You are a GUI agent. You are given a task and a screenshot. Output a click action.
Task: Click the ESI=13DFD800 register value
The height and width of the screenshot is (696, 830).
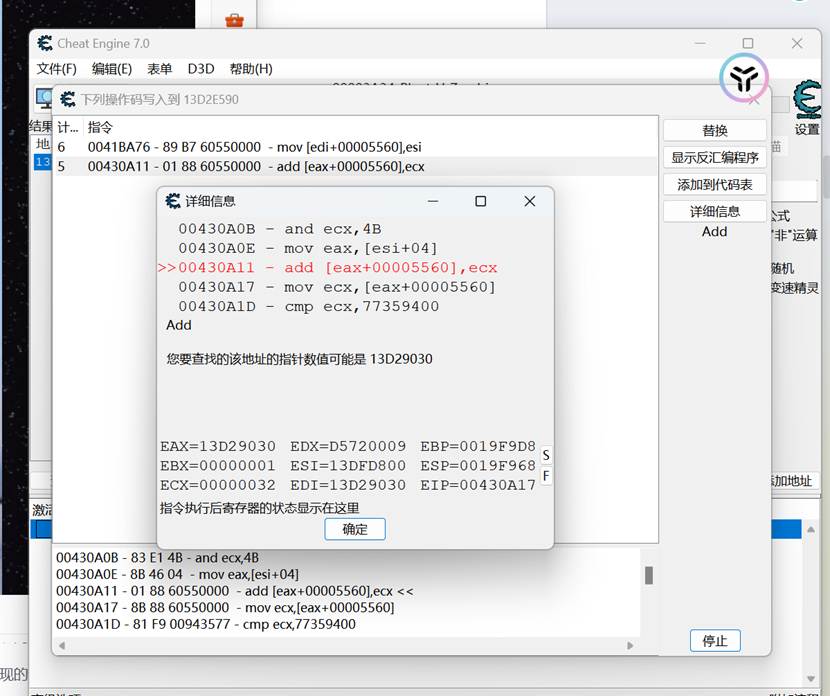(x=348, y=466)
